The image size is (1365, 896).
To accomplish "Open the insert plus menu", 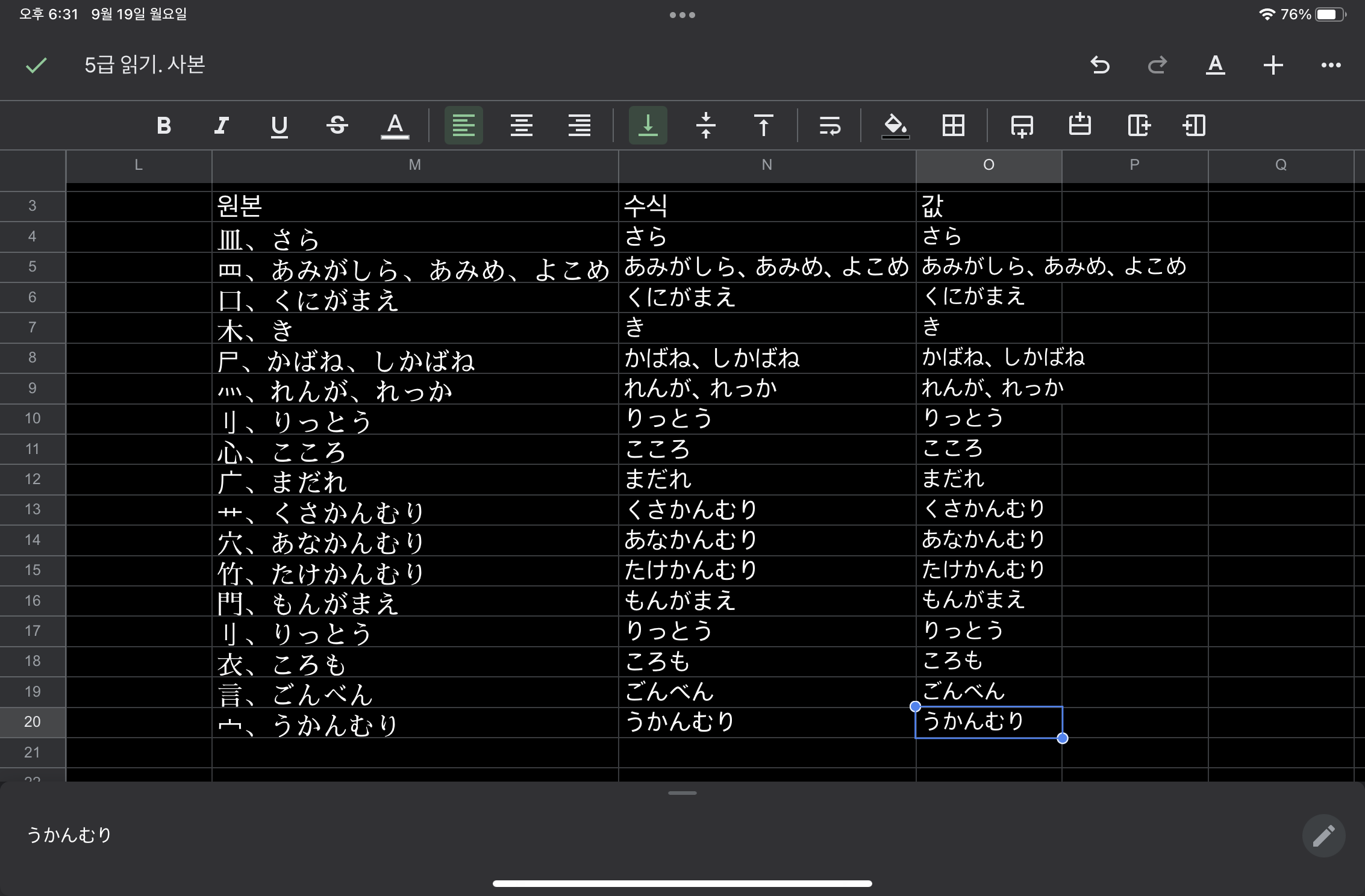I will point(1273,64).
